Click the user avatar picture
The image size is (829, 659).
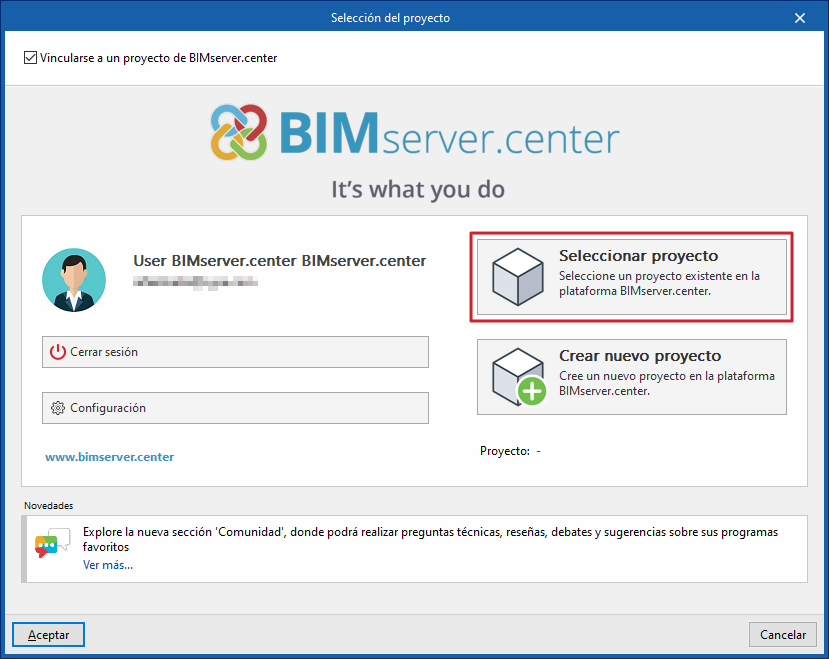point(74,280)
